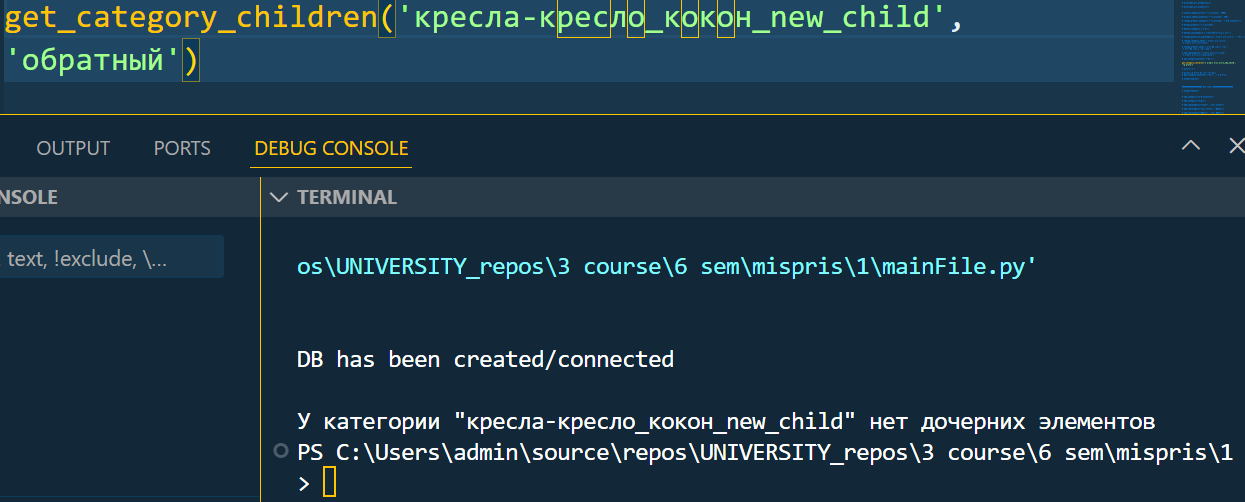Click the PS C:\Users\admin prompt path line

pos(764,452)
